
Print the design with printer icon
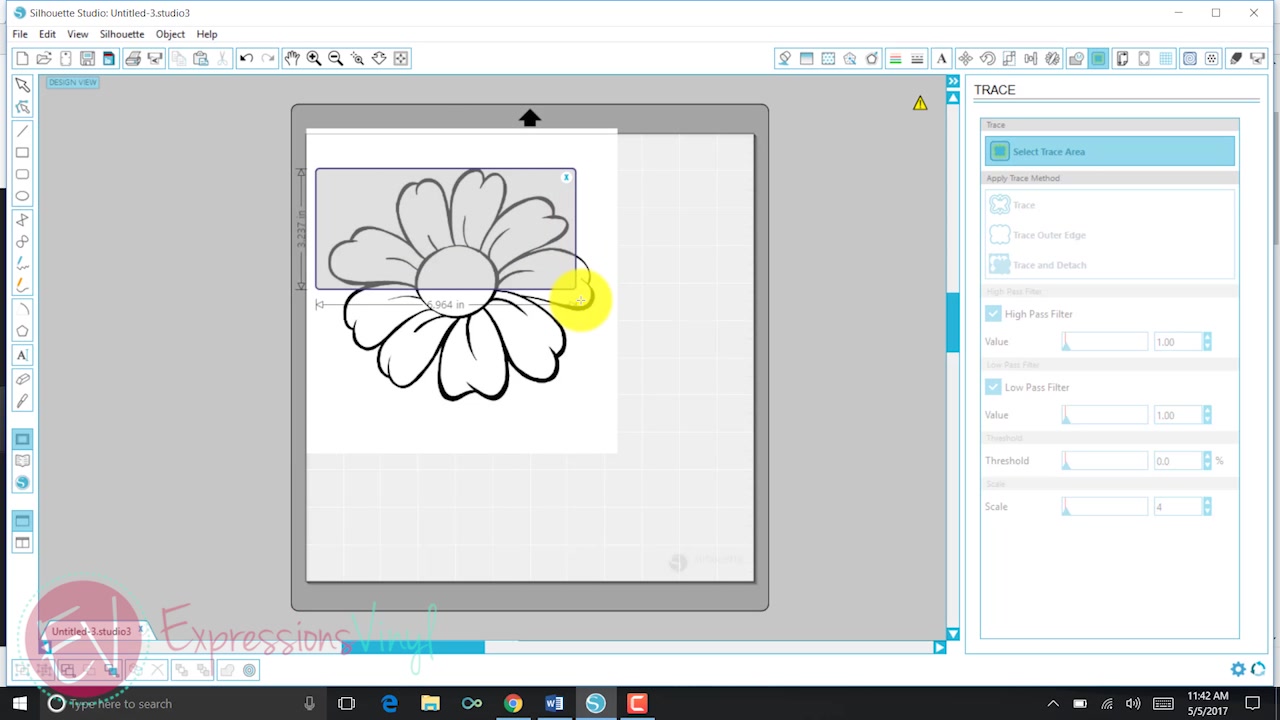pyautogui.click(x=132, y=59)
